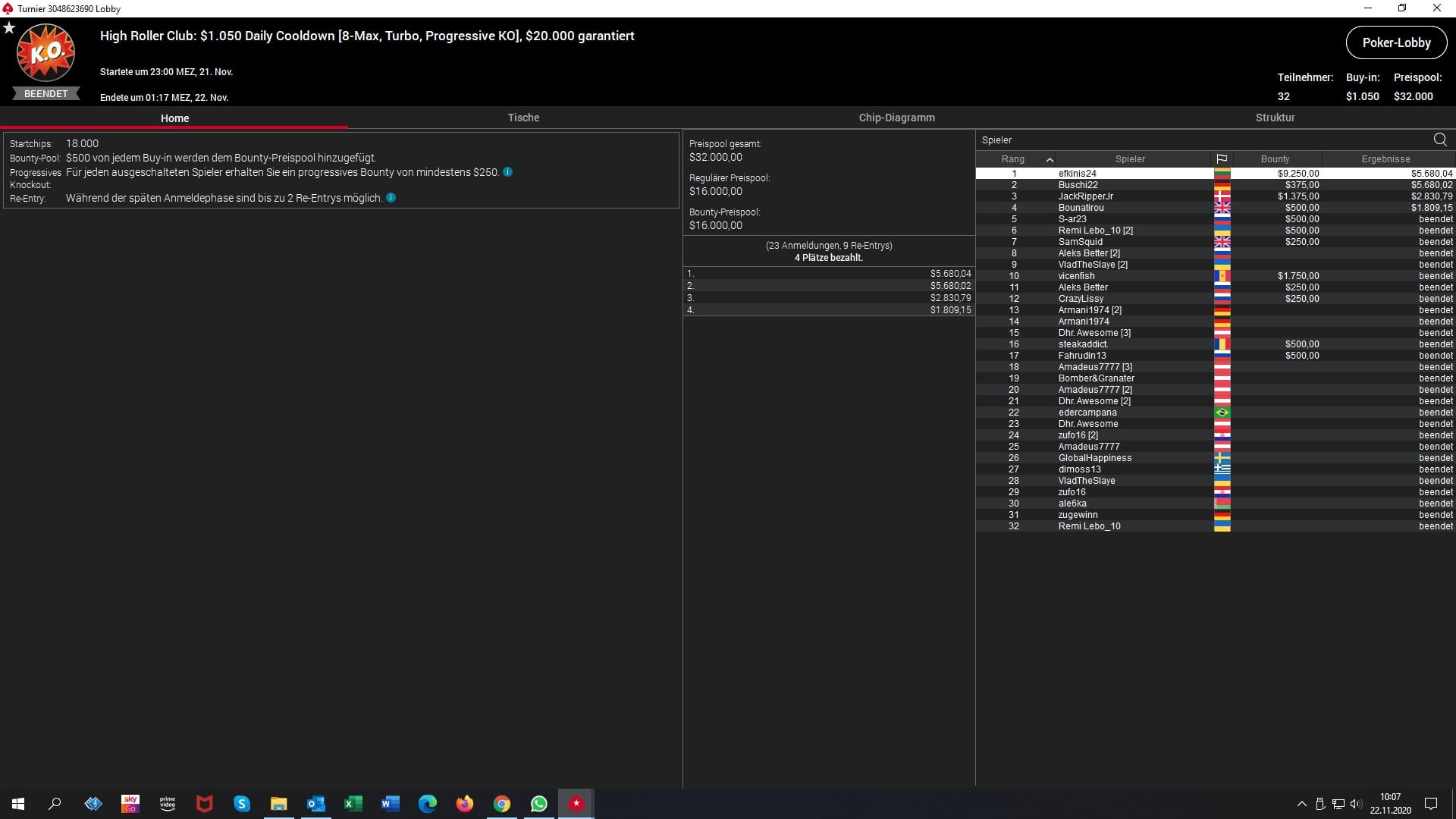Click the PokerStars taskbar icon
This screenshot has width=1456, height=819.
(576, 804)
